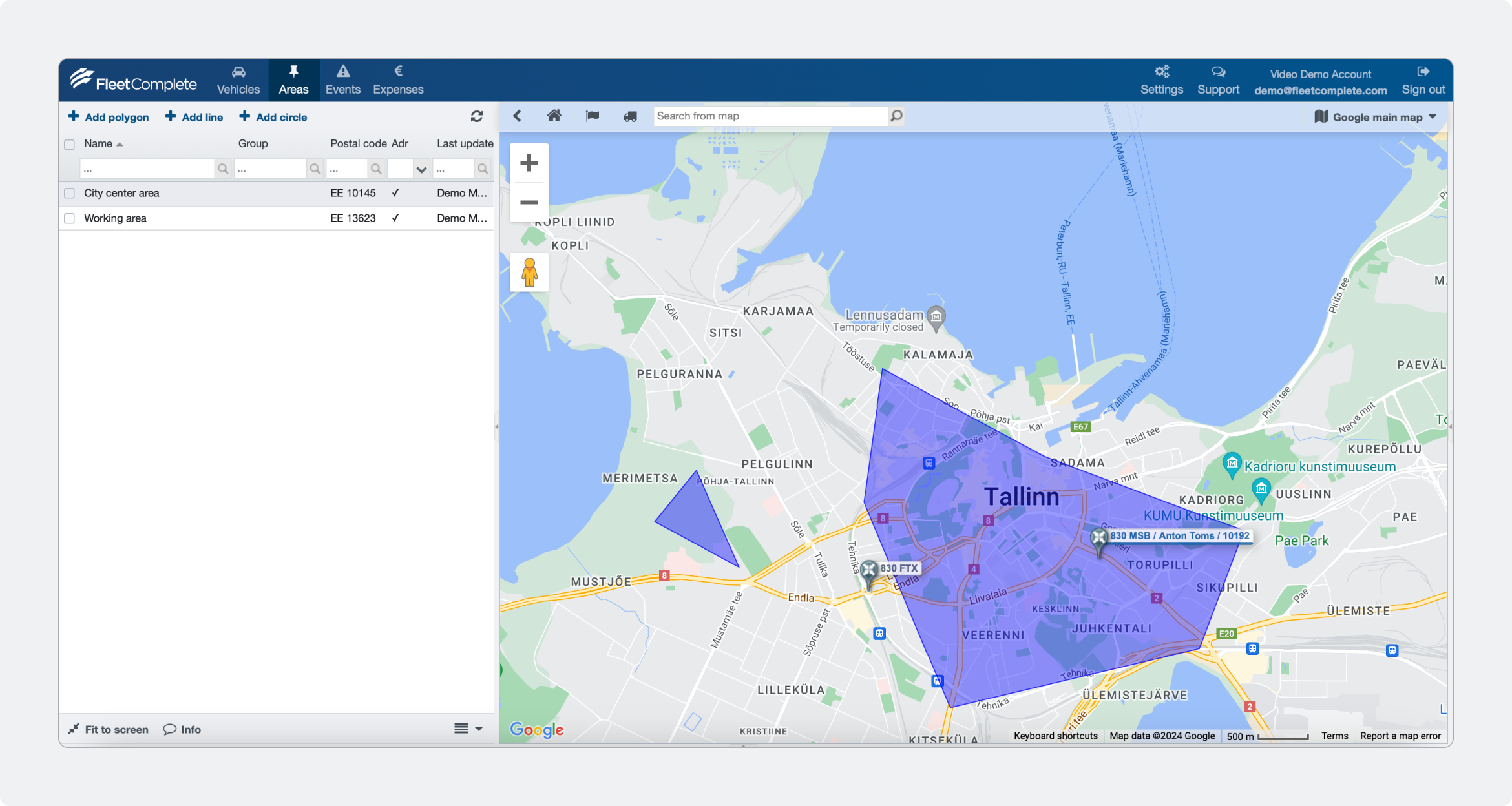Open the Vehicles tab
Screen dimensions: 1512x806
[238, 81]
